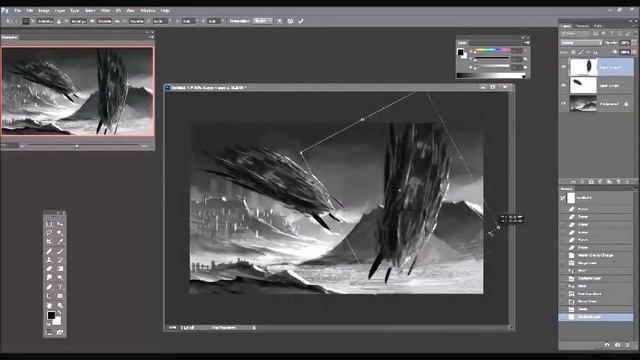Click the toolbox background color swatch
This screenshot has height=360, width=640.
tap(58, 321)
